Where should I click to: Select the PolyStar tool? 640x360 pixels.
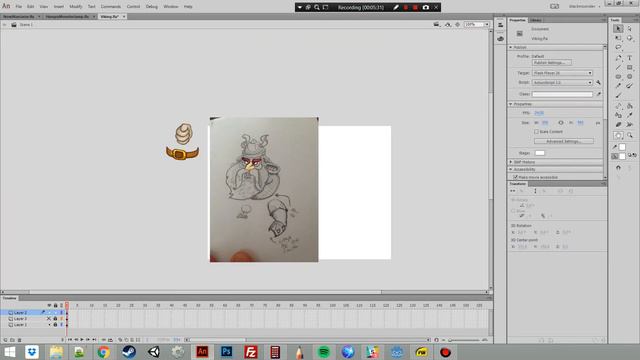[x=629, y=77]
